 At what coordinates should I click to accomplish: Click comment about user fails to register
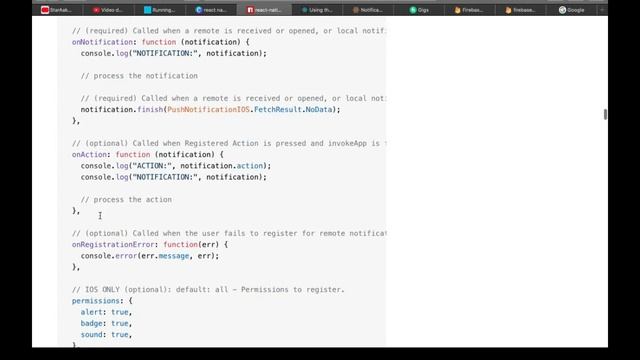tap(229, 233)
